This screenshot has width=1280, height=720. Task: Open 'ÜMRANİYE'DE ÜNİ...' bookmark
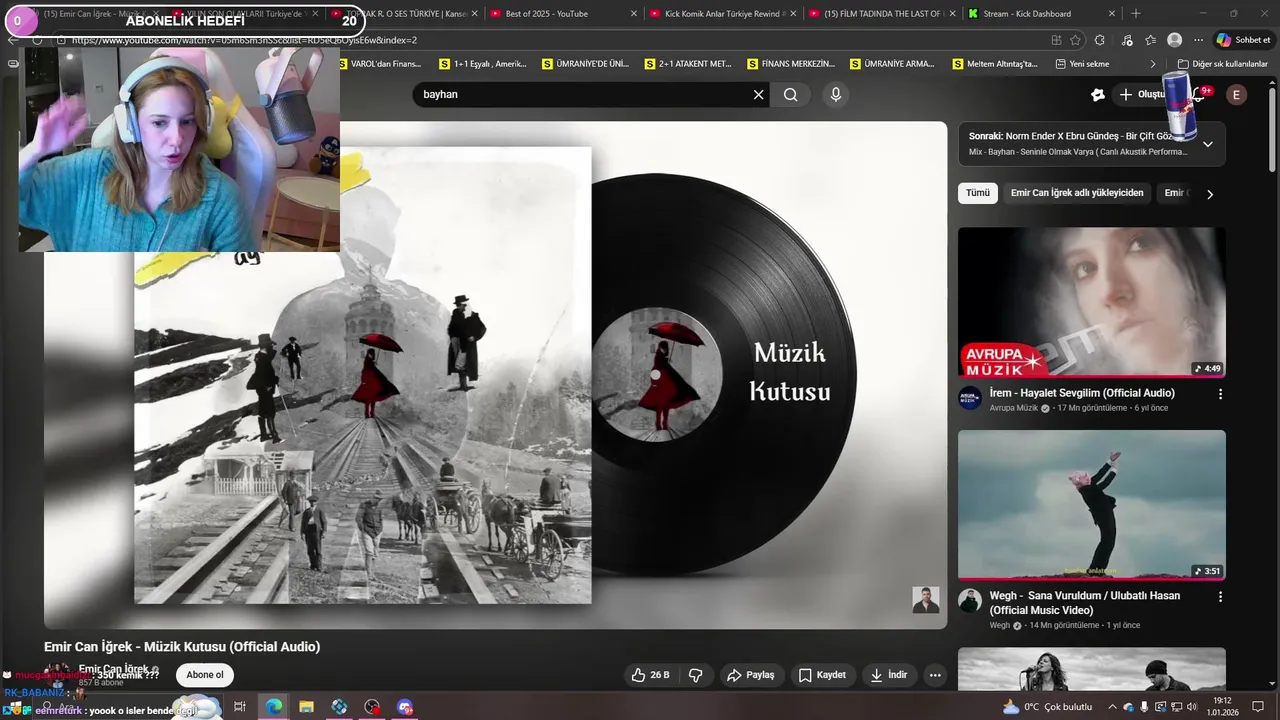[x=585, y=64]
